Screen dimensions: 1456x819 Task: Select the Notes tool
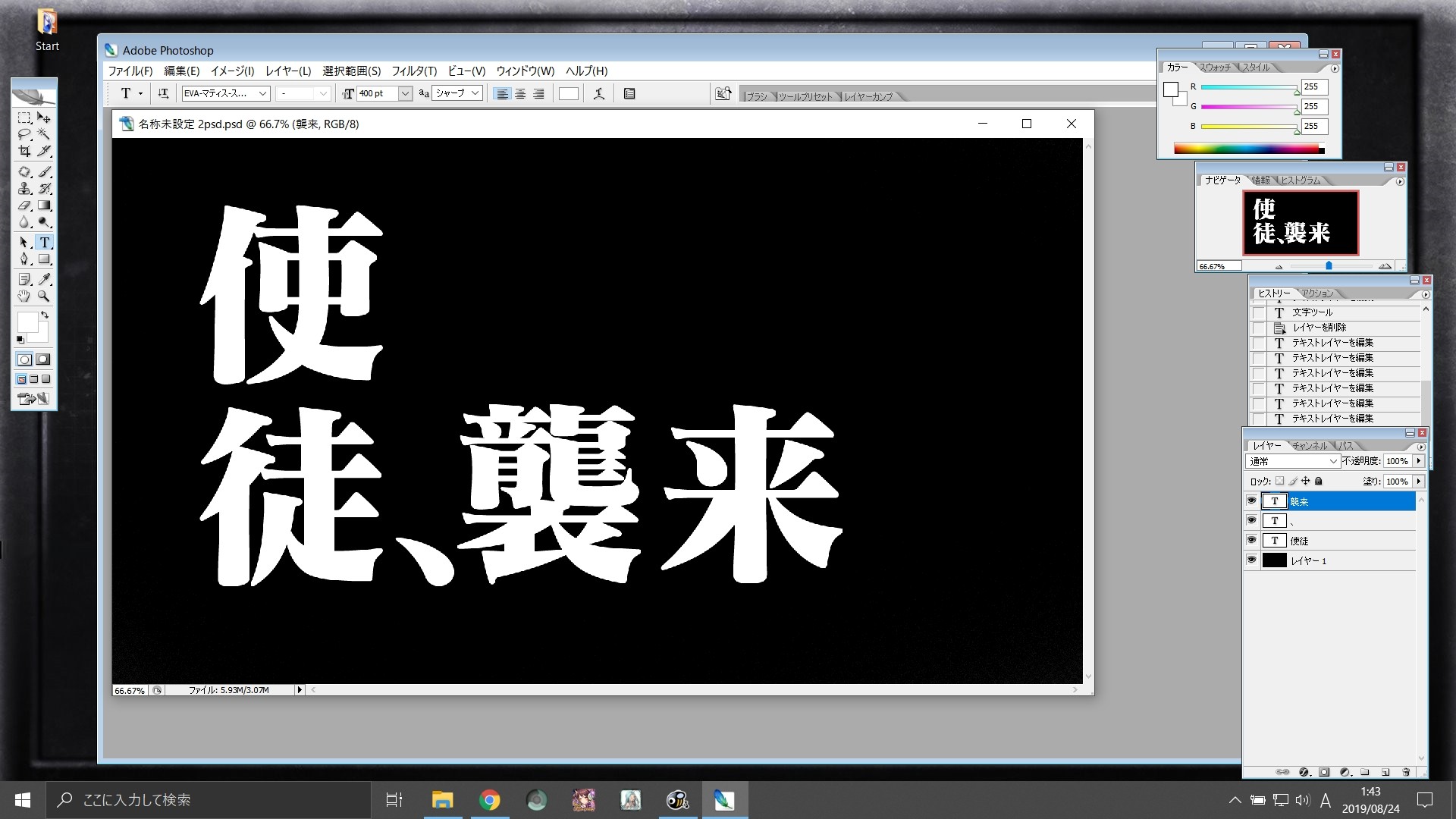click(x=24, y=279)
